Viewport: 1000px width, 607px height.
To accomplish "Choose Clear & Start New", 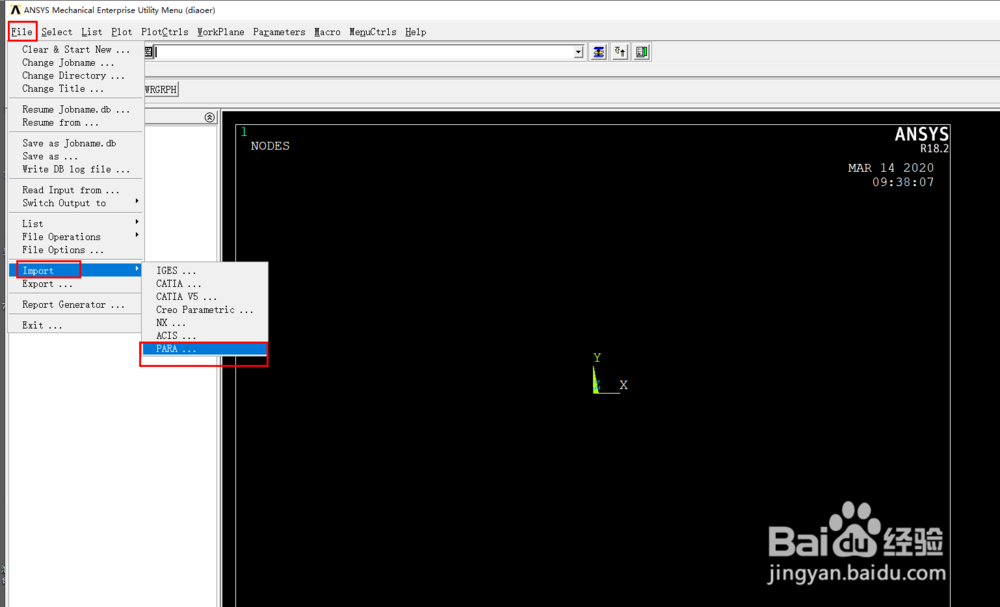I will [76, 49].
